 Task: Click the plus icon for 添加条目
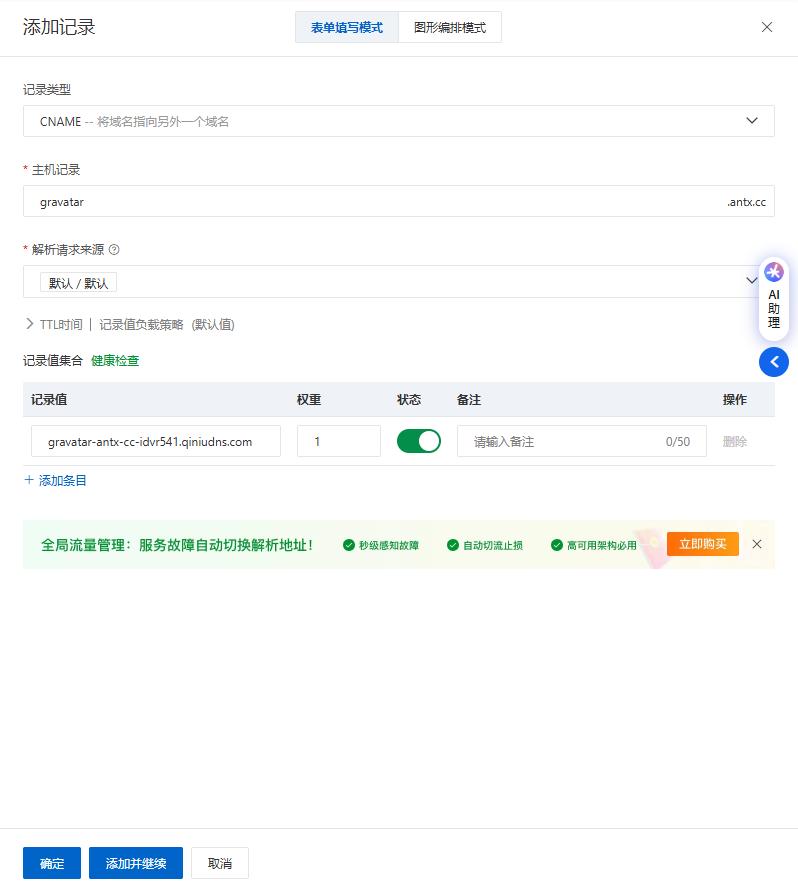[x=29, y=480]
